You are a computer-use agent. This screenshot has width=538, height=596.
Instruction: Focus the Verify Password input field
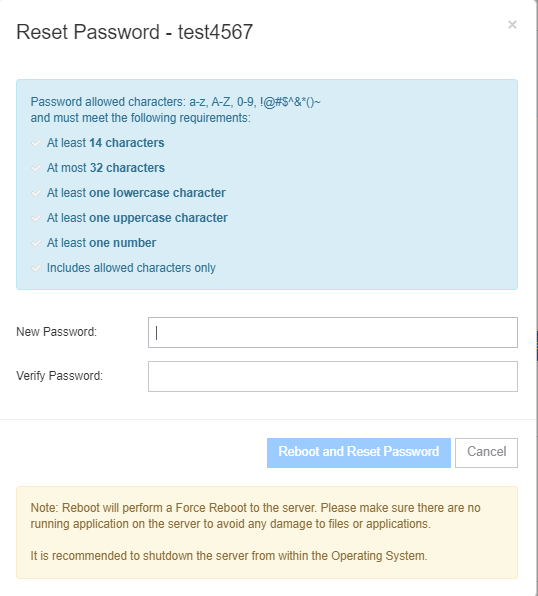(x=333, y=376)
